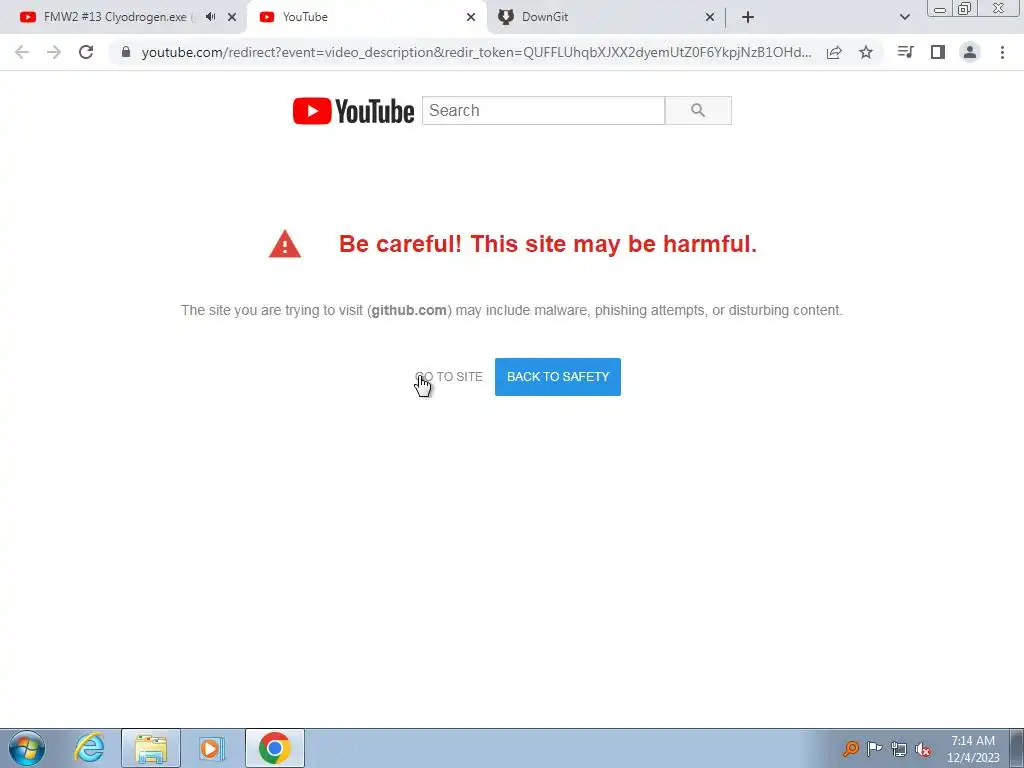Viewport: 1024px width, 768px height.
Task: Click the browser forward arrow
Action: pos(54,52)
